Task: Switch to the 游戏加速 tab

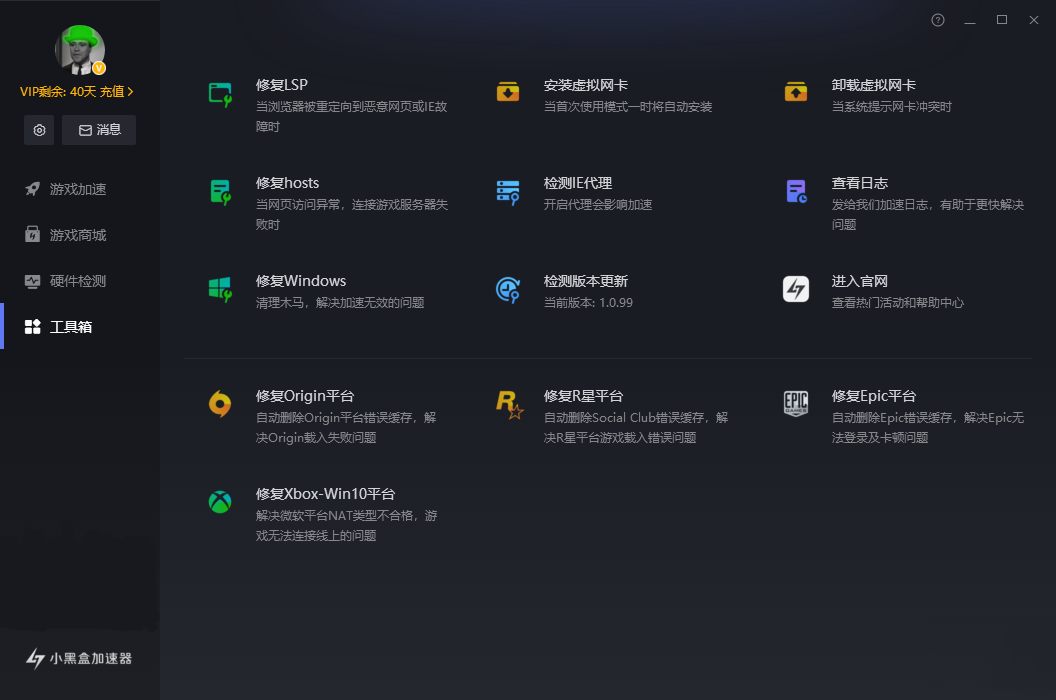Action: pos(80,189)
